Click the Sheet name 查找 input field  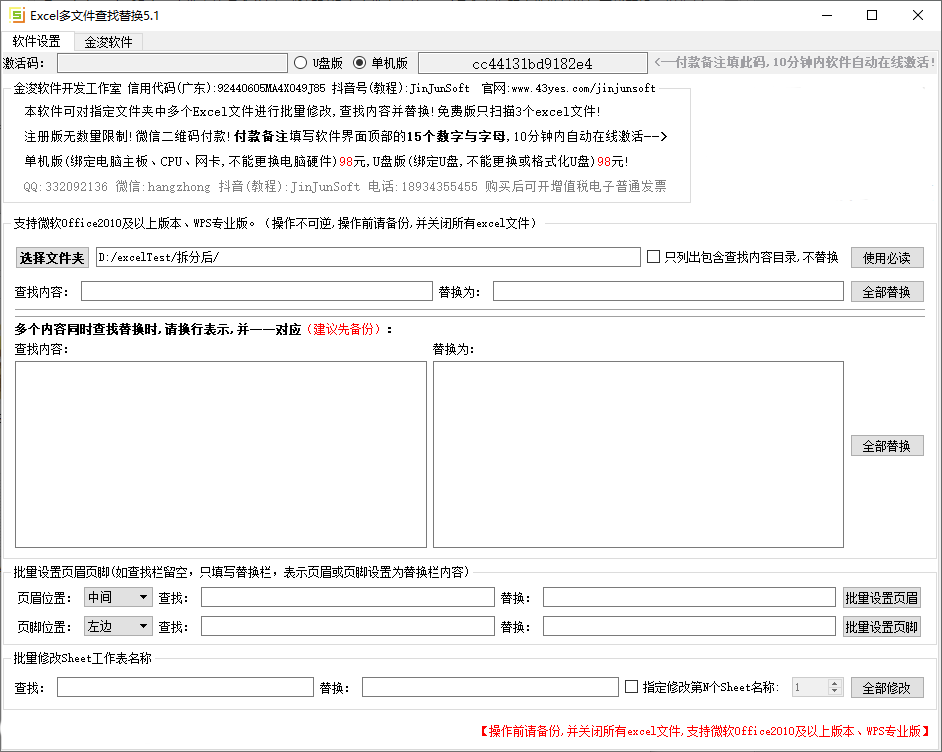pyautogui.click(x=185, y=687)
